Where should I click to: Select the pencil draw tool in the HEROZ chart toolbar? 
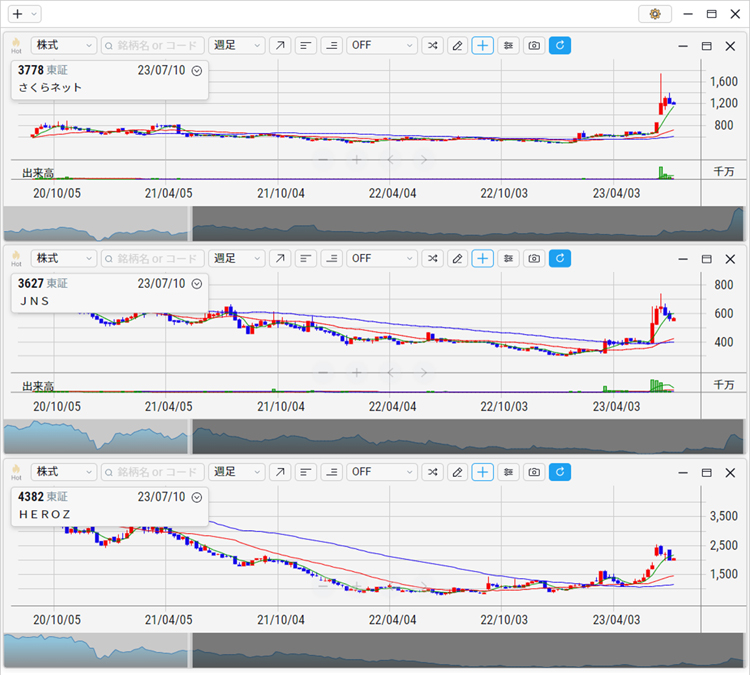point(457,471)
